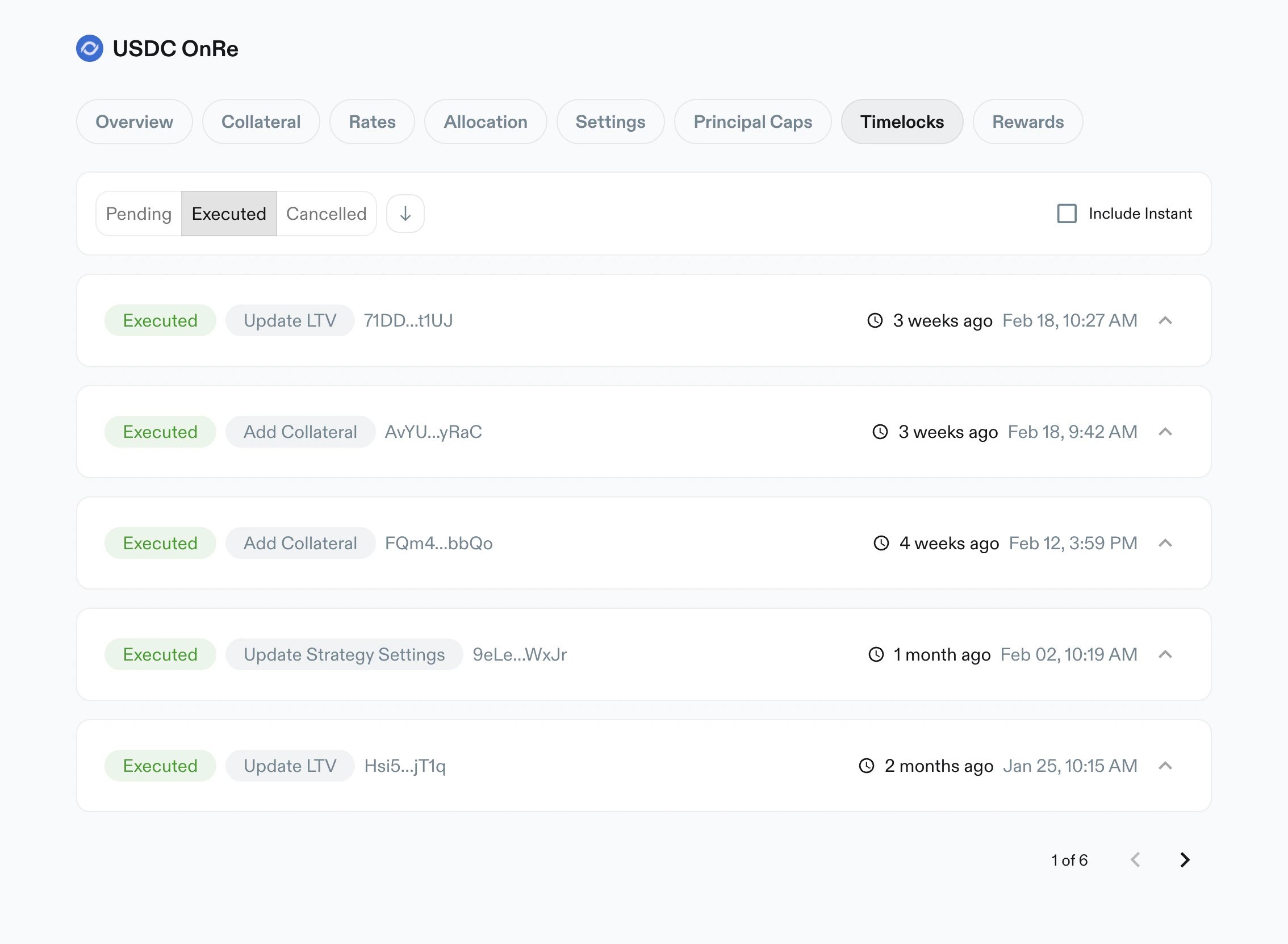Collapse the 71DD...t1UJ Update LTV entry

(1165, 320)
